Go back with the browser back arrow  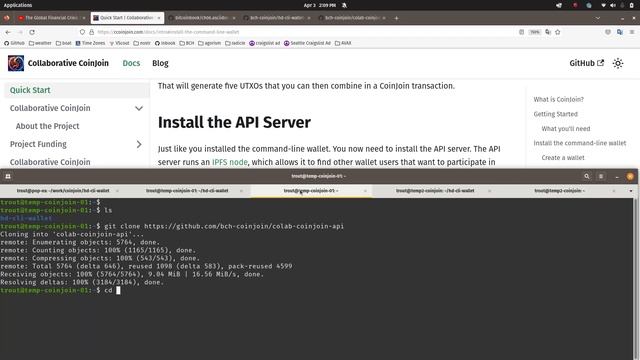[x=8, y=32]
